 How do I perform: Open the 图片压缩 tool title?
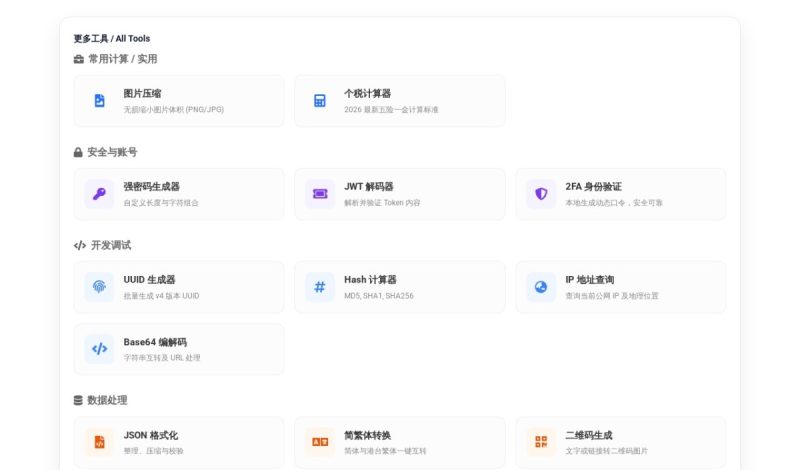[x=142, y=93]
